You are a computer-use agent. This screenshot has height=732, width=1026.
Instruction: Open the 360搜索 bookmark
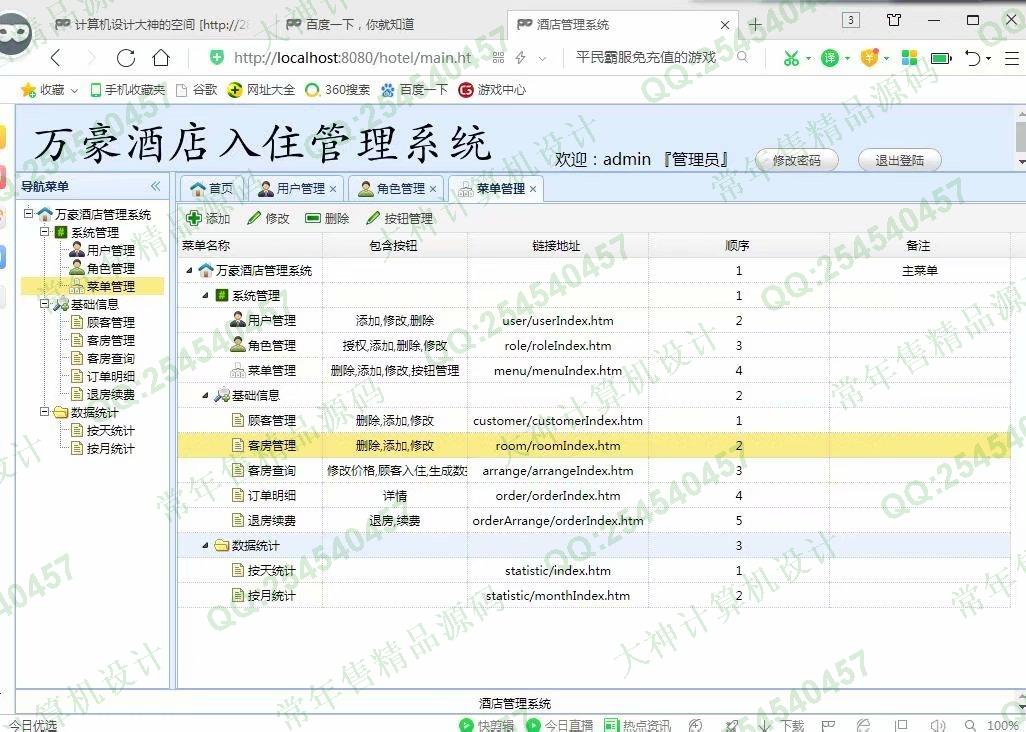pyautogui.click(x=338, y=90)
